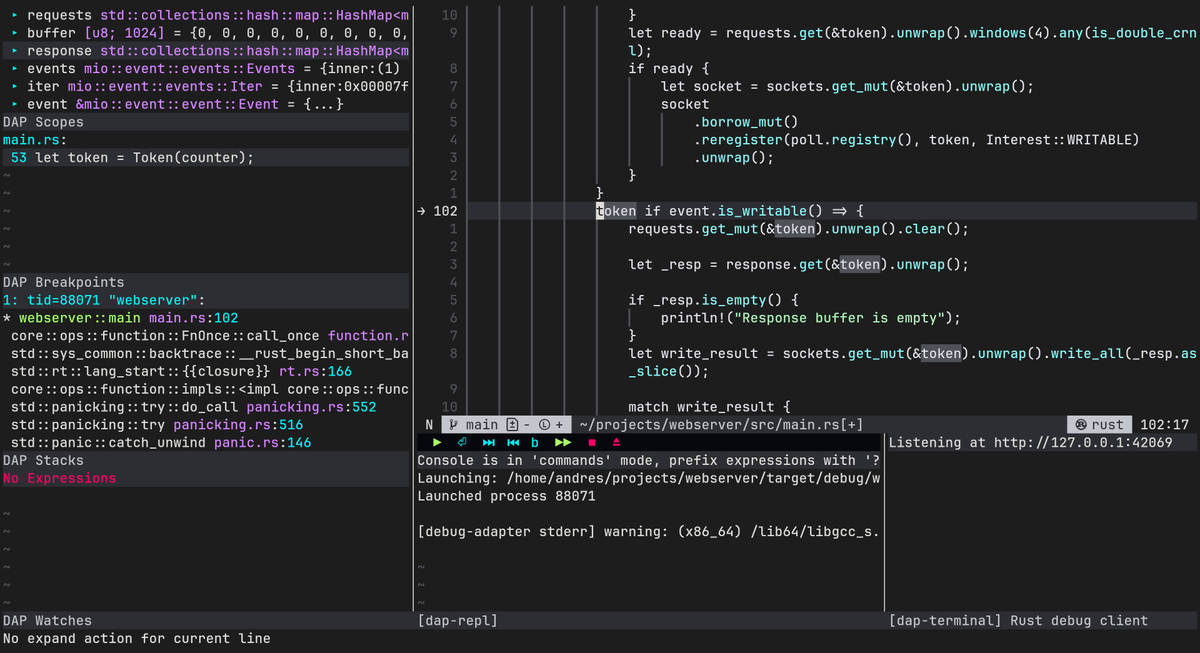Click the .reregister(poll.registry() code line
This screenshot has height=653, width=1200.
click(917, 140)
